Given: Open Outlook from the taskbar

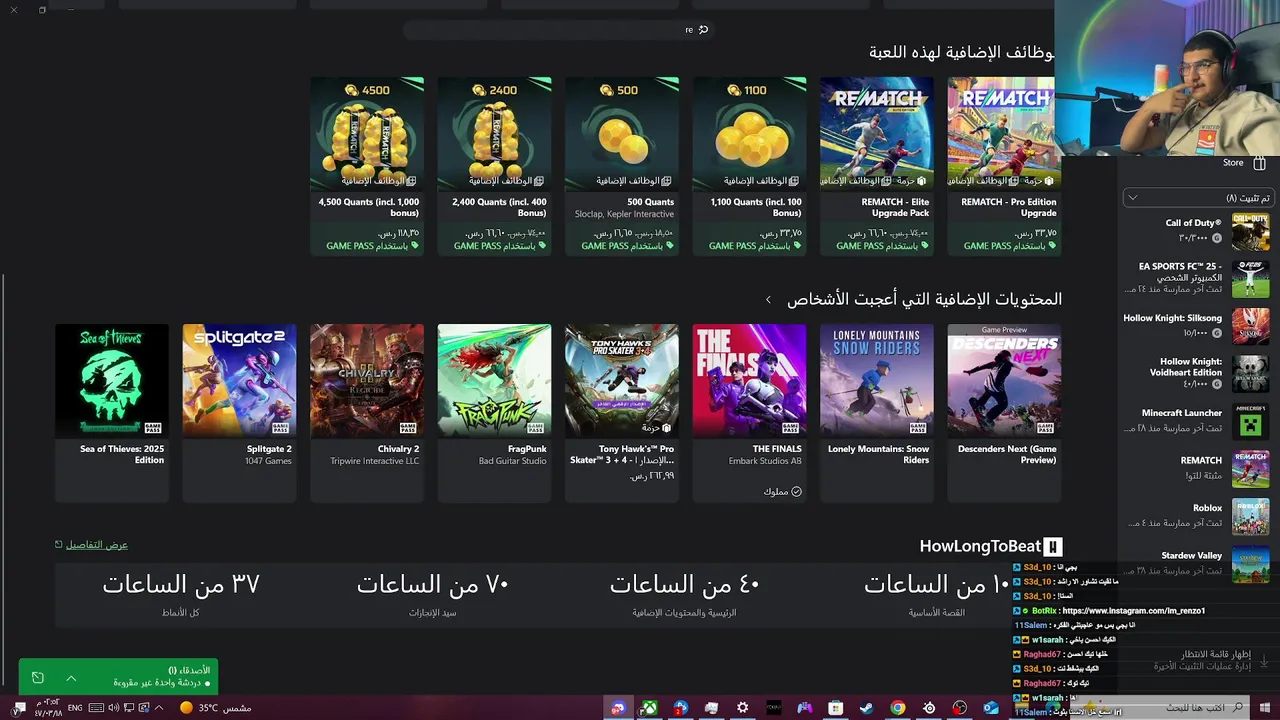Looking at the screenshot, I should coord(991,708).
